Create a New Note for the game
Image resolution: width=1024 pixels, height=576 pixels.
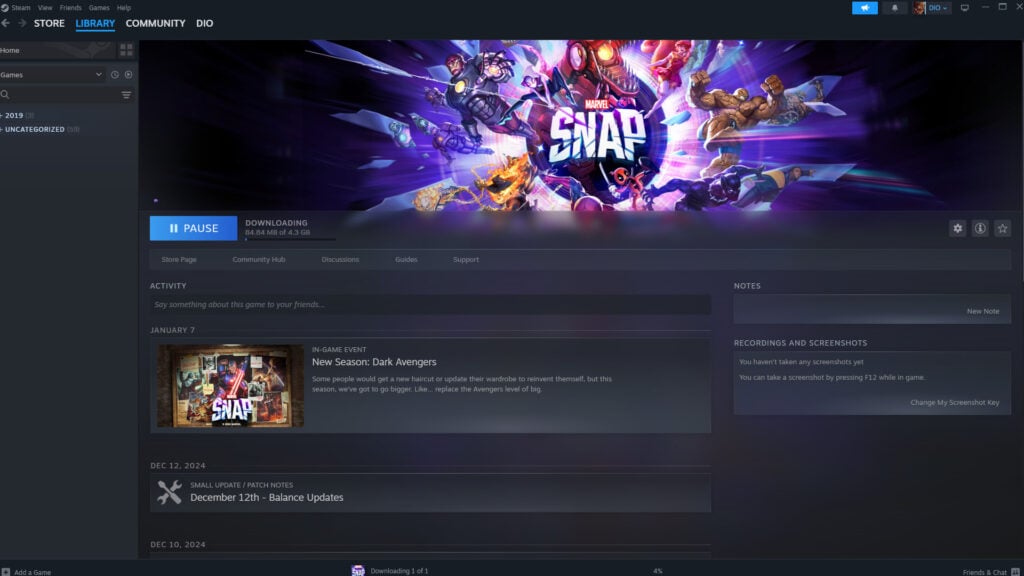tap(985, 310)
